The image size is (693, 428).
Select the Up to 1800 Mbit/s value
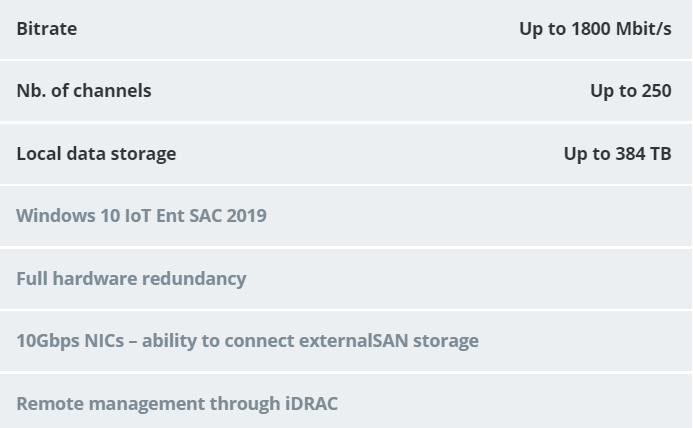(595, 29)
